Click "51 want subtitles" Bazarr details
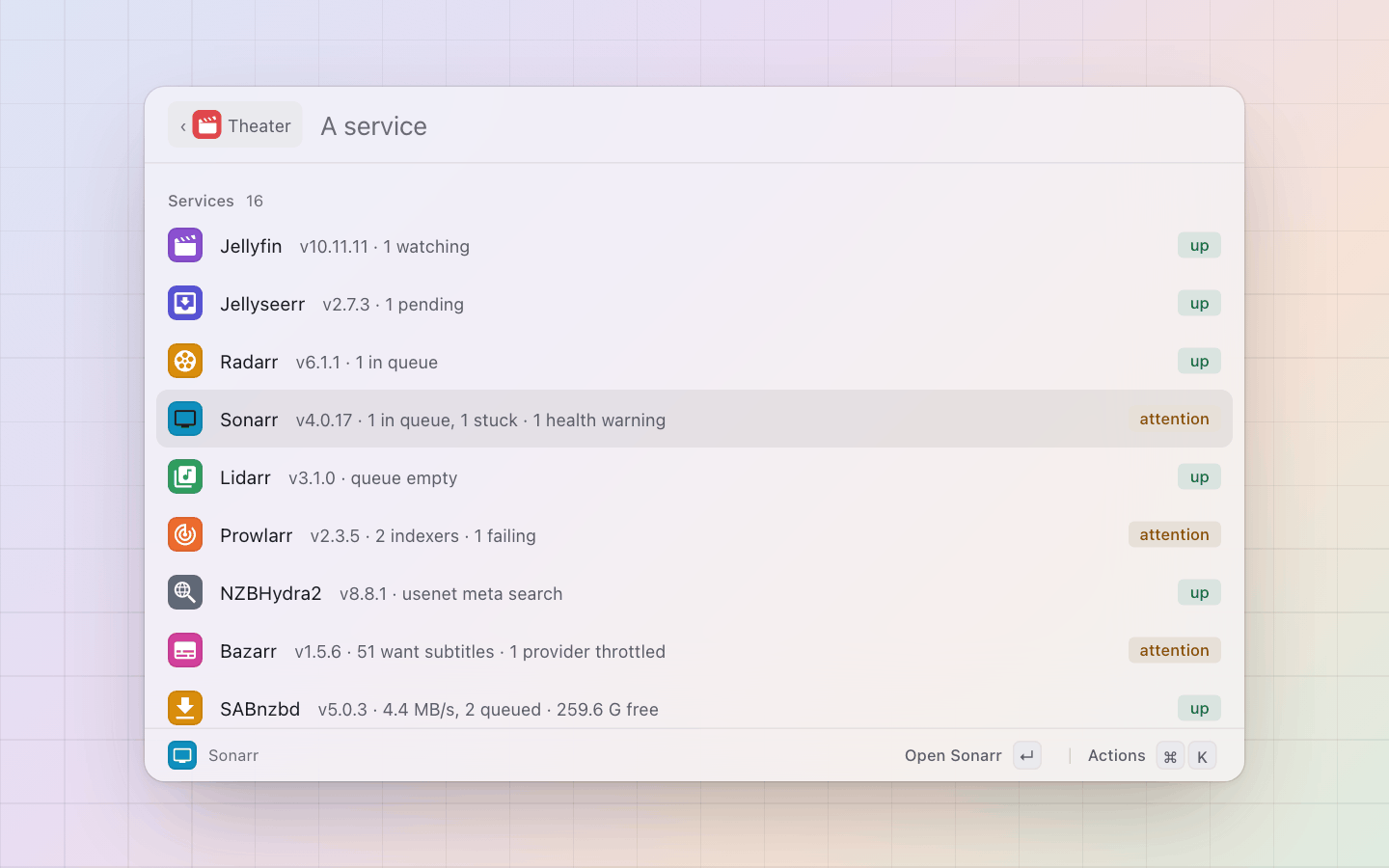The width and height of the screenshot is (1389, 868). (x=425, y=652)
